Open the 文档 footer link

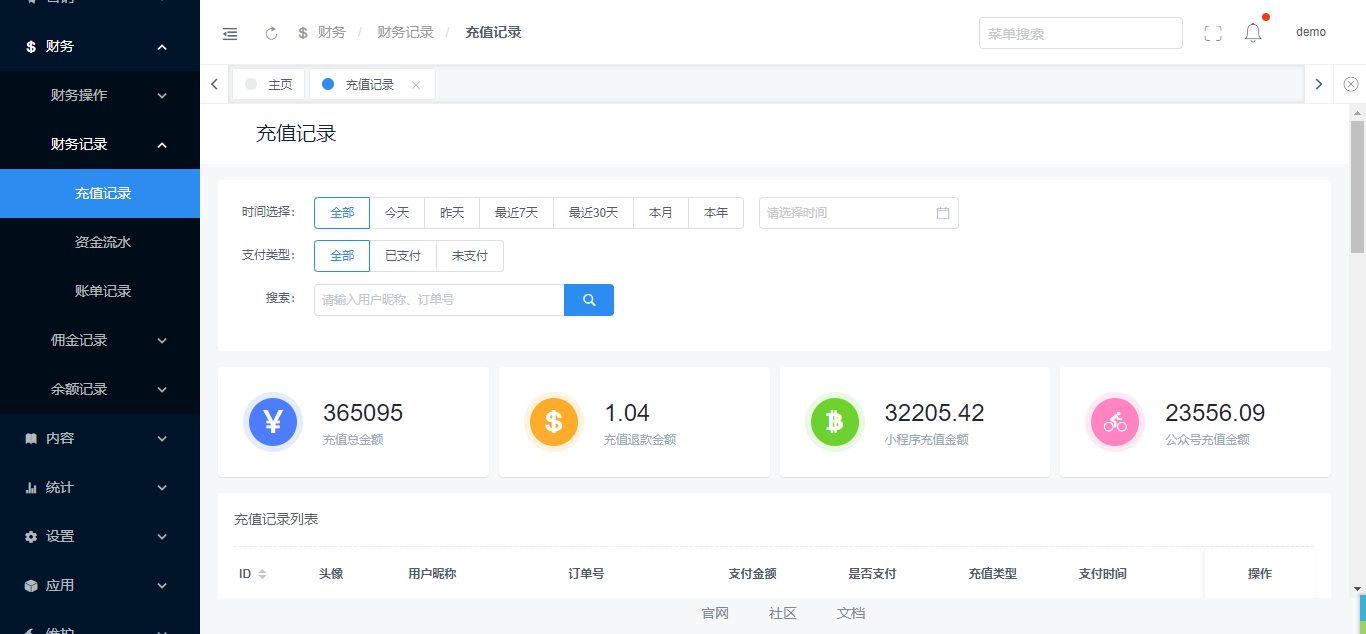[x=851, y=613]
